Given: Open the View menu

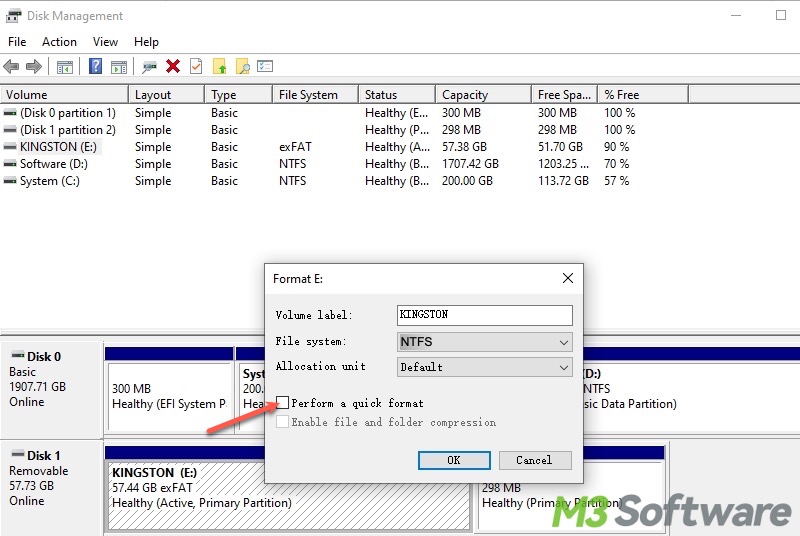Looking at the screenshot, I should (105, 42).
